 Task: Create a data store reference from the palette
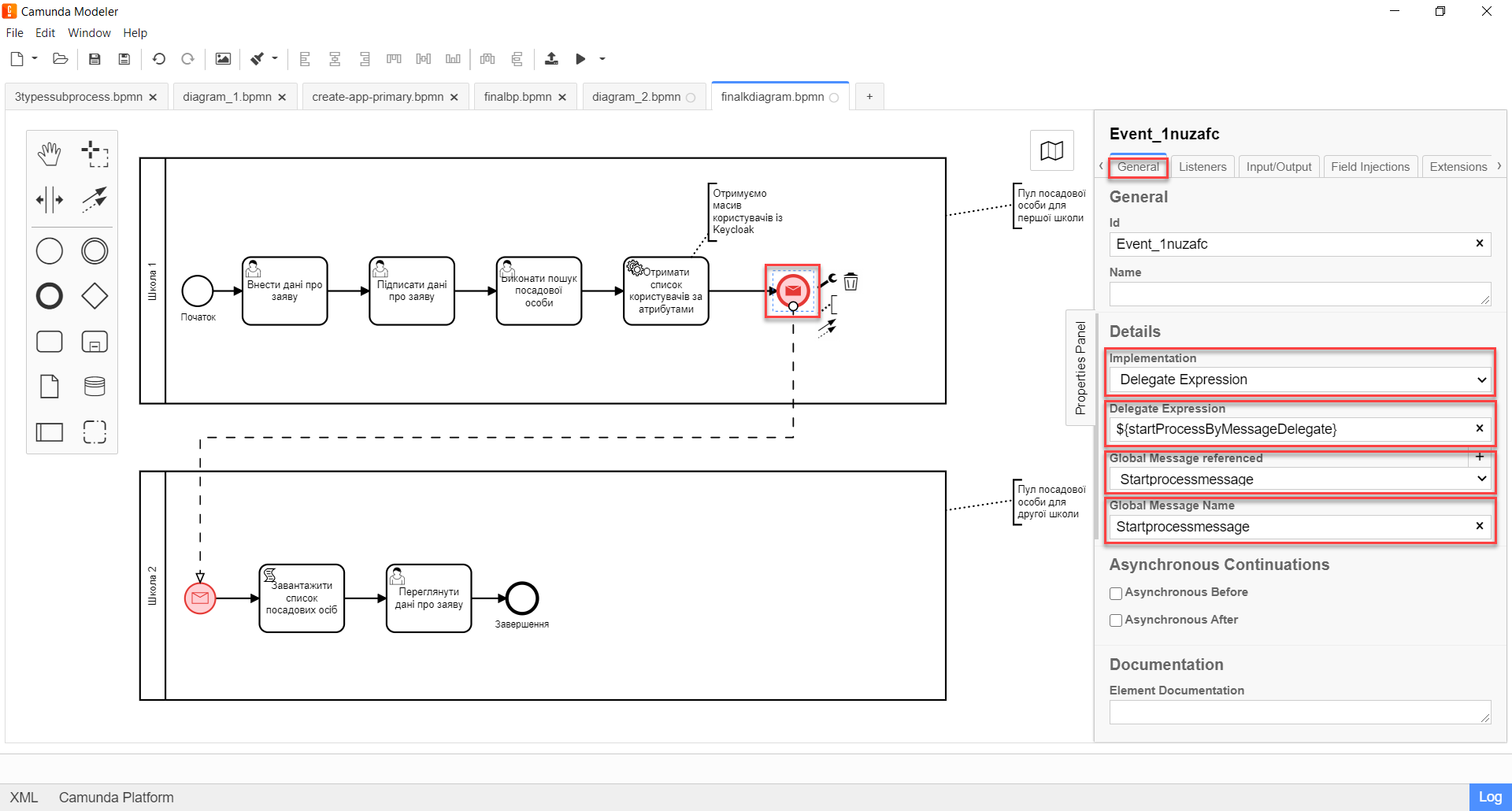(x=94, y=387)
